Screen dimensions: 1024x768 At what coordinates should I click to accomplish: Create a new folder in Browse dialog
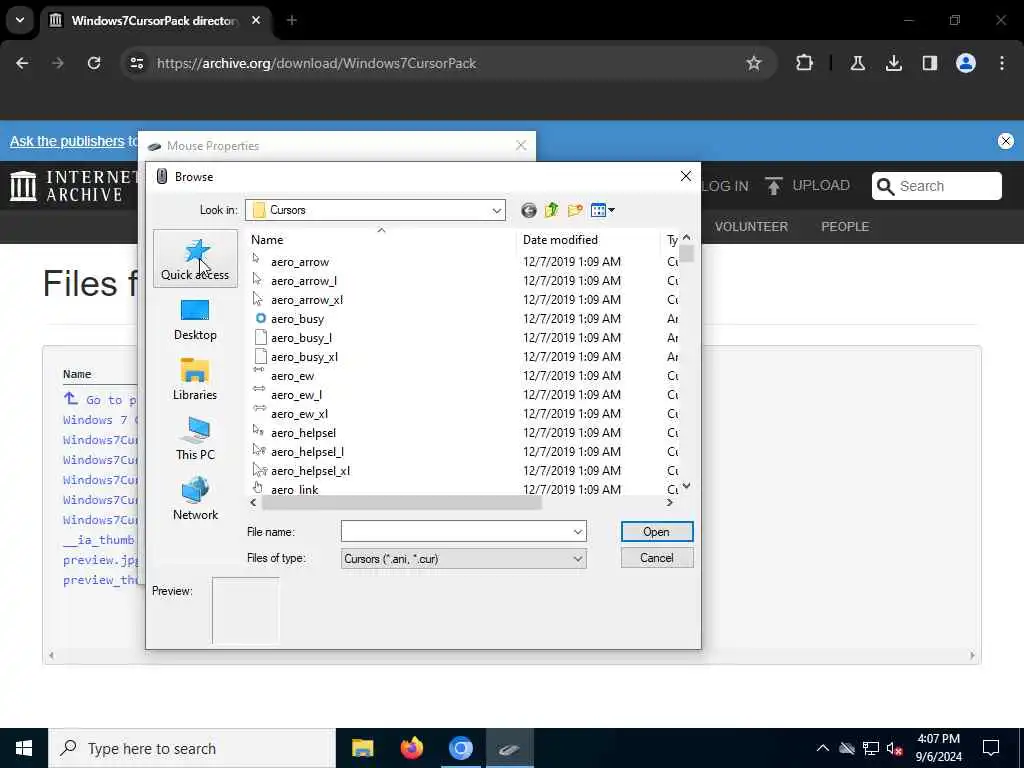point(575,210)
